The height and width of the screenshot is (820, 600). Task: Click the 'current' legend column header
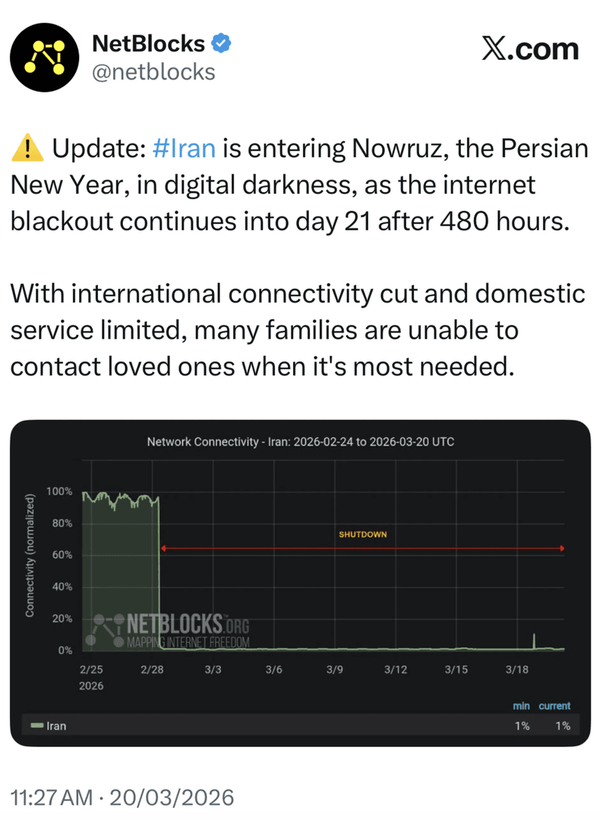point(554,706)
